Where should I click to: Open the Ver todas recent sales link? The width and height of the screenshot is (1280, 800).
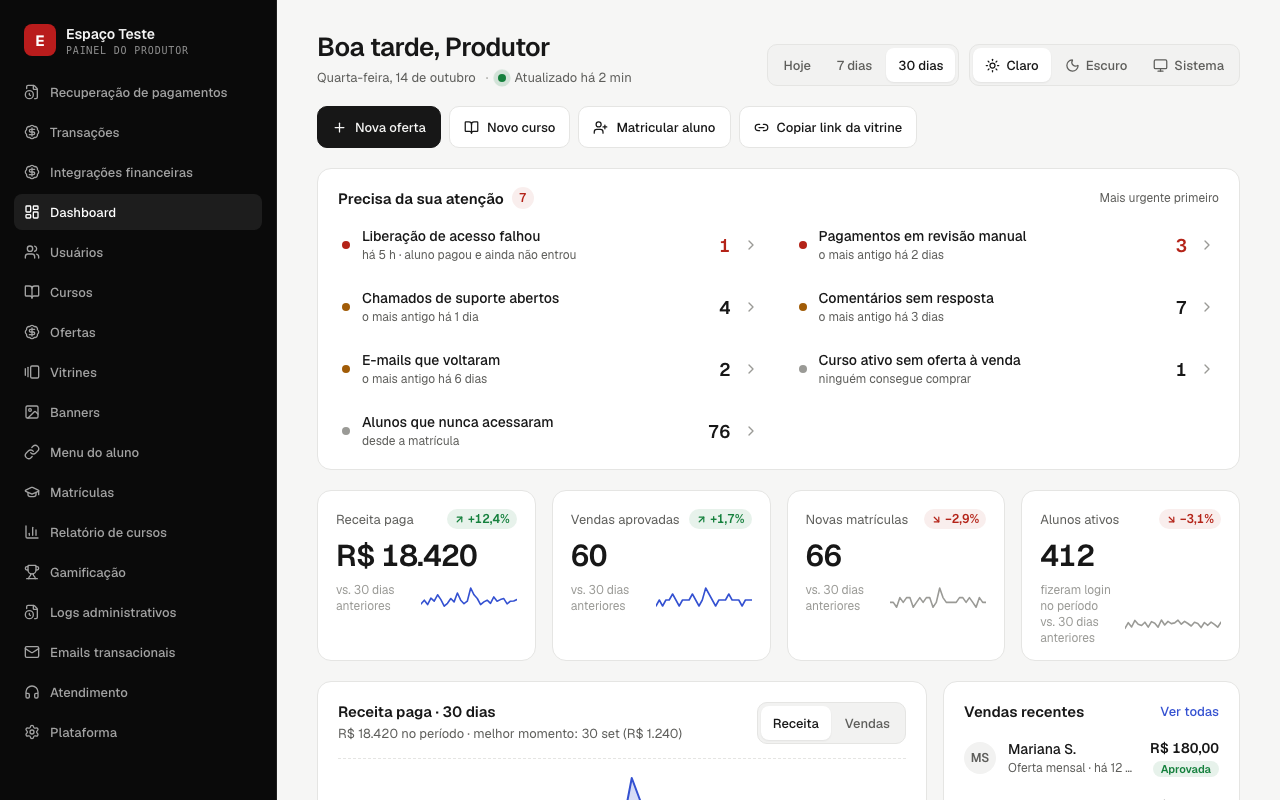pyautogui.click(x=1189, y=712)
